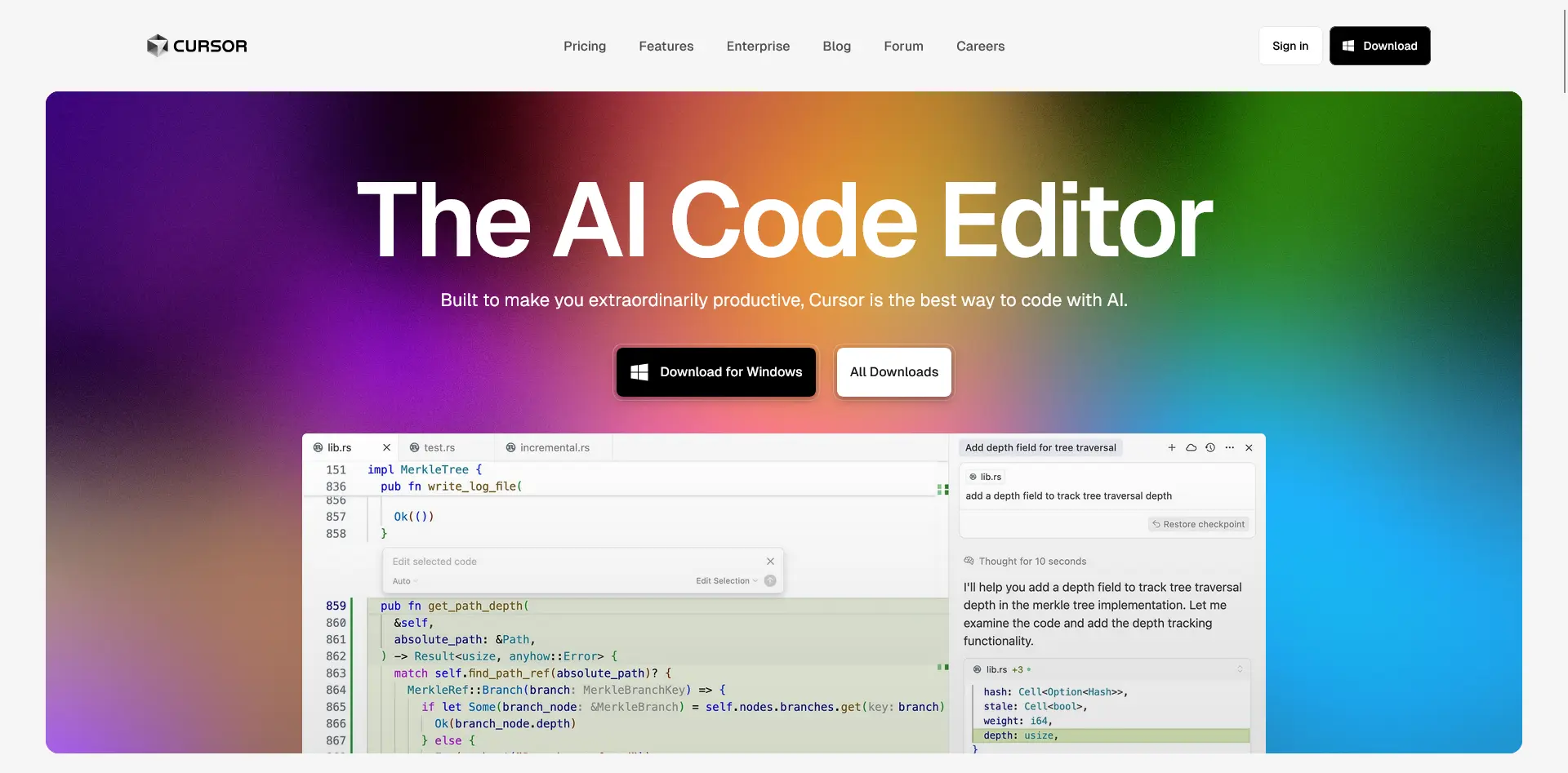Click the header Download button
Screen dimensions: 1568x773
tap(1379, 46)
